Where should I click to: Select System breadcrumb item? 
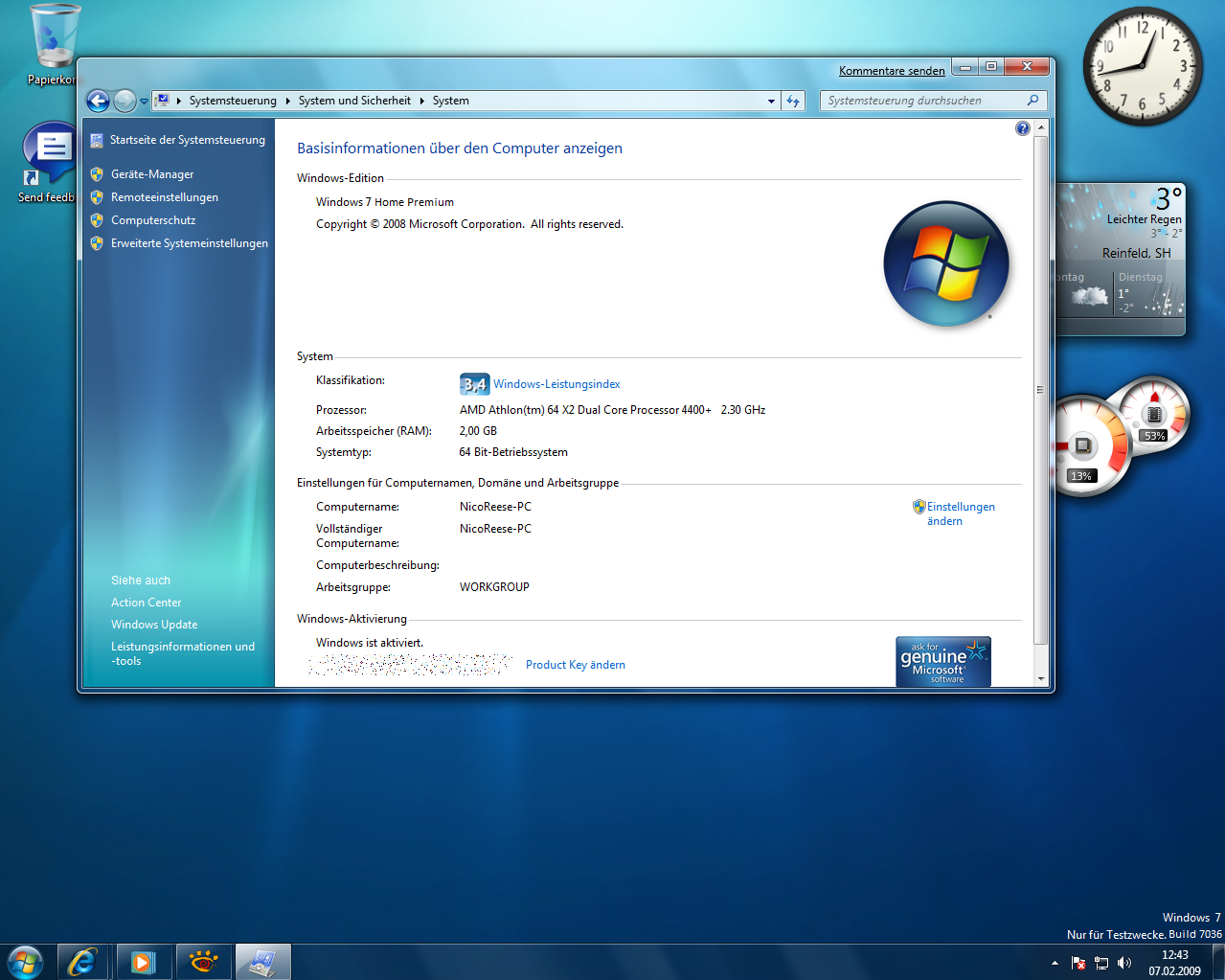[450, 101]
